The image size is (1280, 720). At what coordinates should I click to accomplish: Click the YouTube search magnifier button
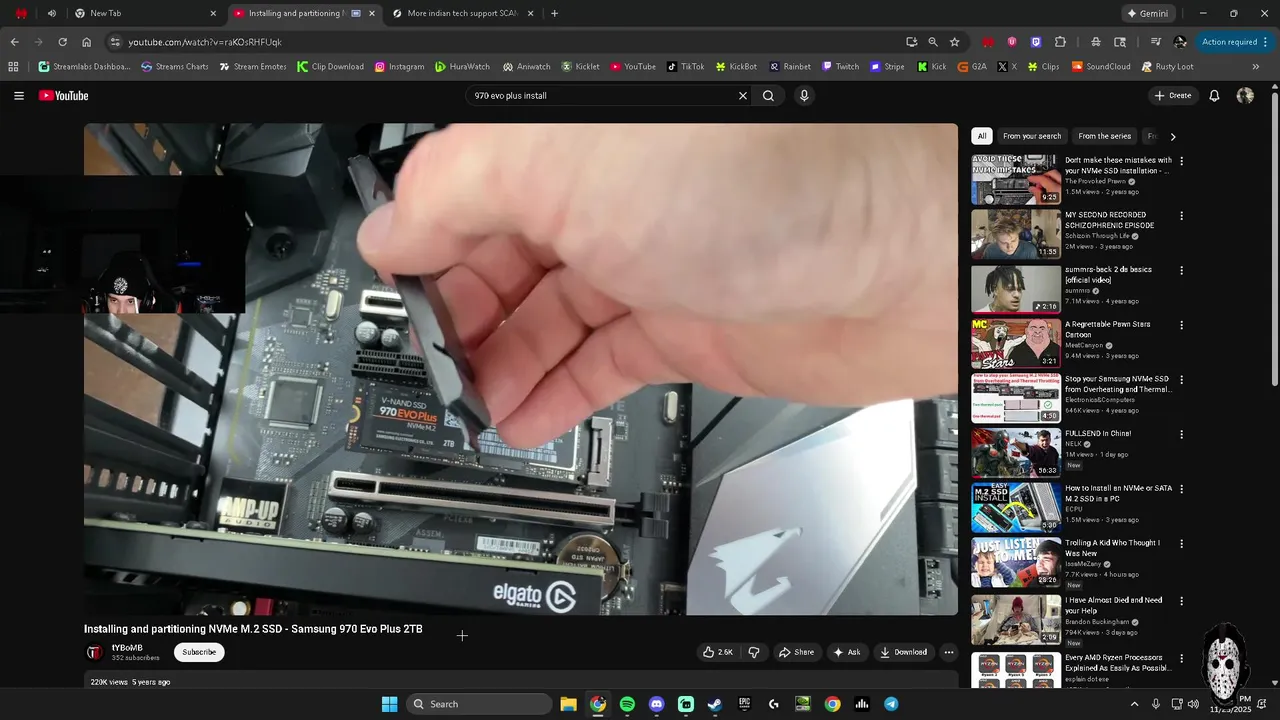tap(768, 96)
